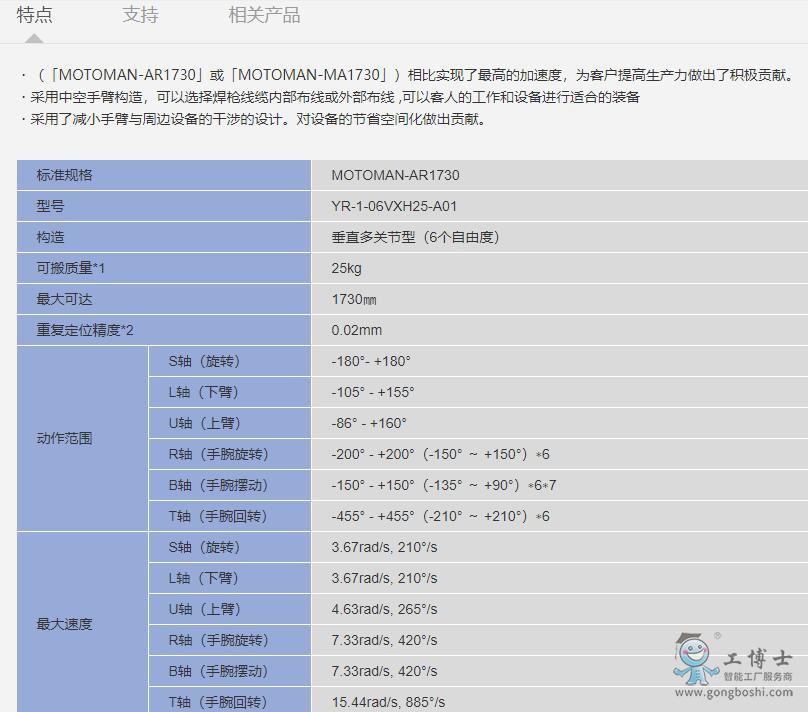Image resolution: width=808 pixels, height=712 pixels.
Task: Select the 最大速度 category cell
Action: [65, 624]
